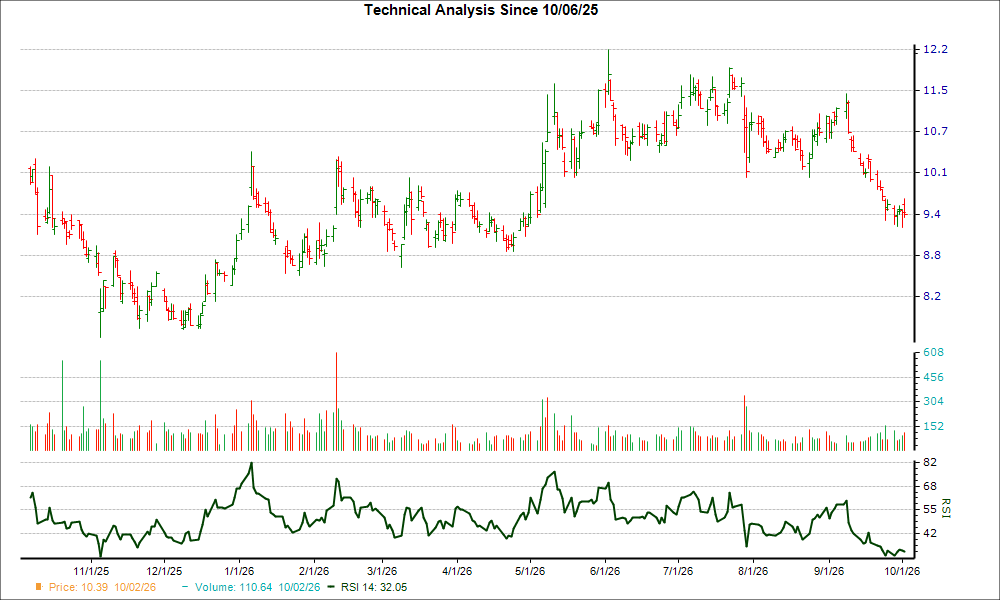Click the 10.1 price axis label
Screen dimensions: 1000x600
tap(936, 172)
